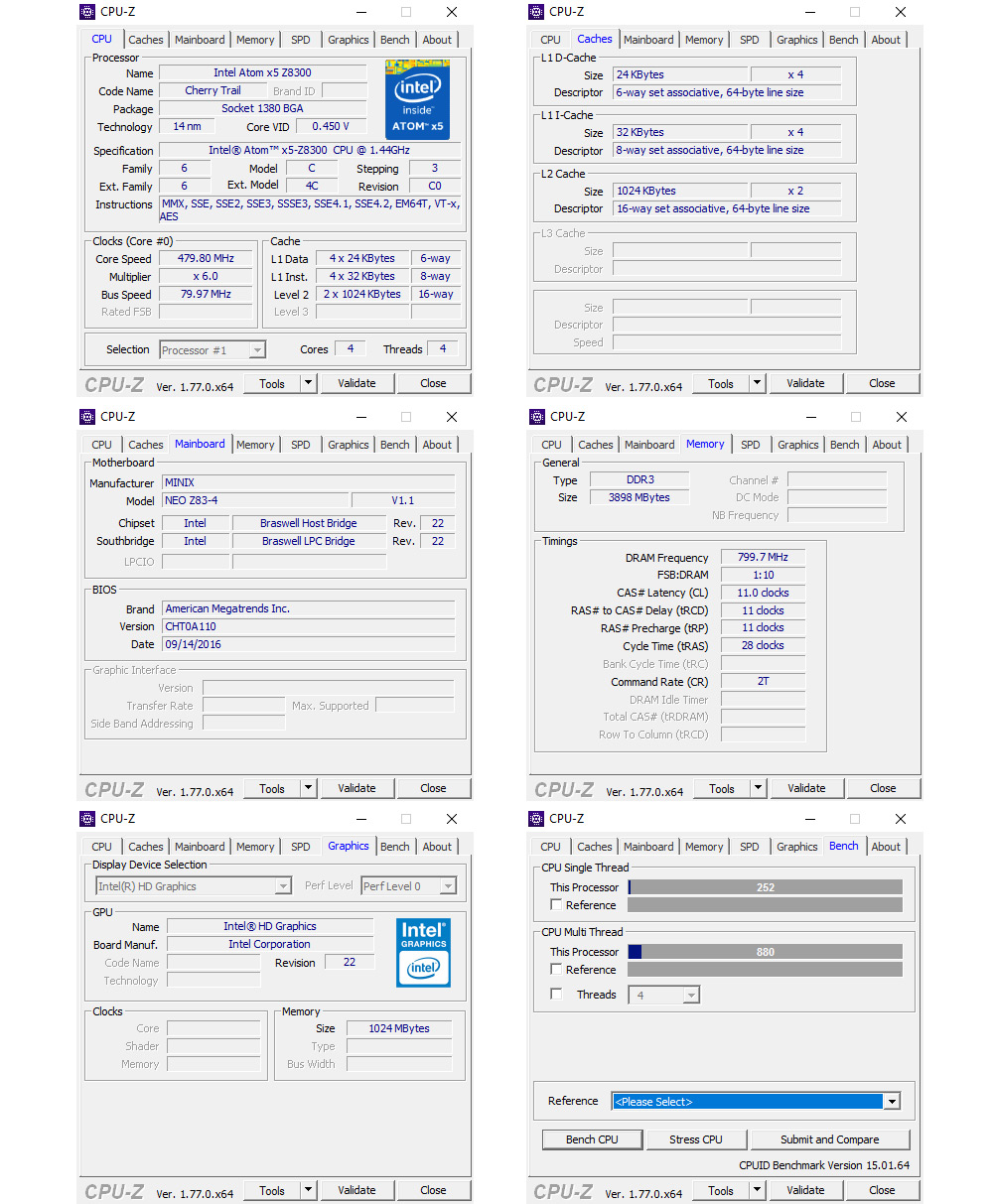Screen dimensions: 993x1204
Task: Click the CPU Single Thread score bar
Action: [765, 887]
